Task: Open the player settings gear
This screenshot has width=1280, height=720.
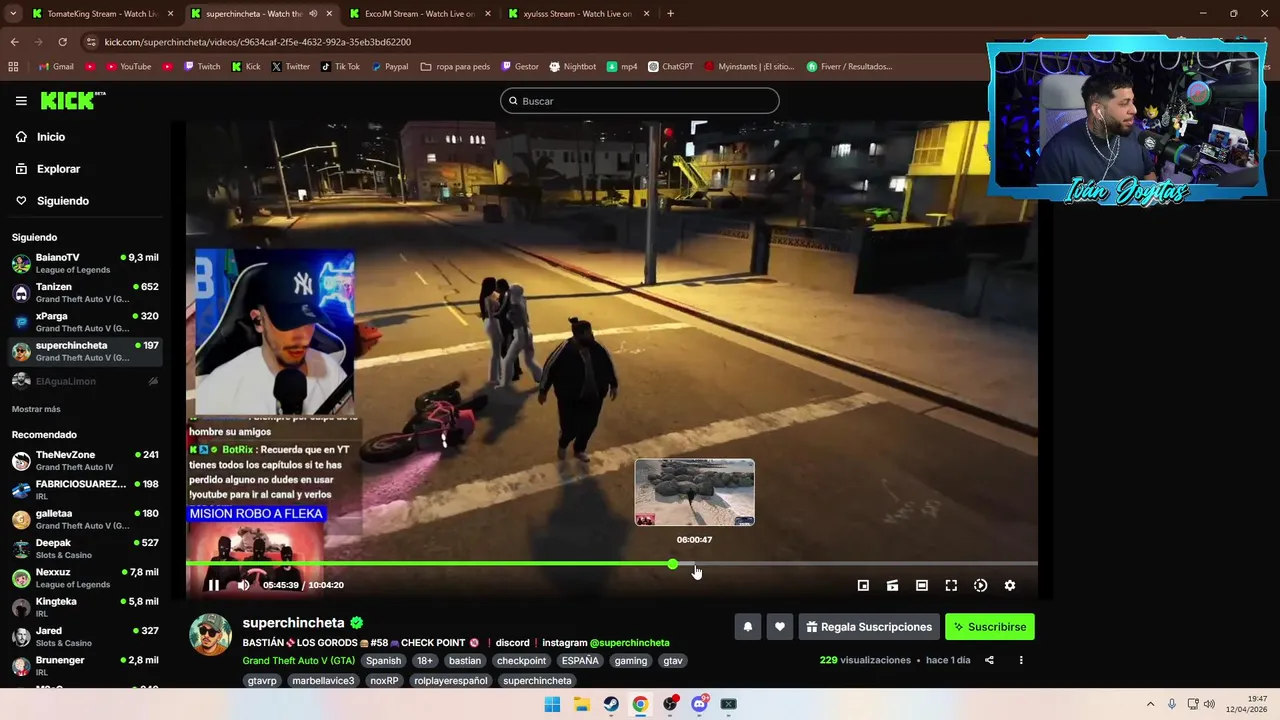Action: pyautogui.click(x=1010, y=585)
